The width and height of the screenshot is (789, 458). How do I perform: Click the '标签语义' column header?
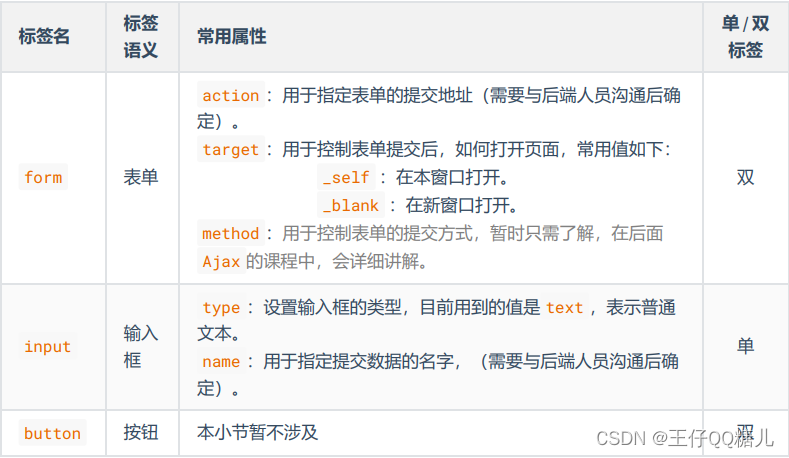coord(141,36)
